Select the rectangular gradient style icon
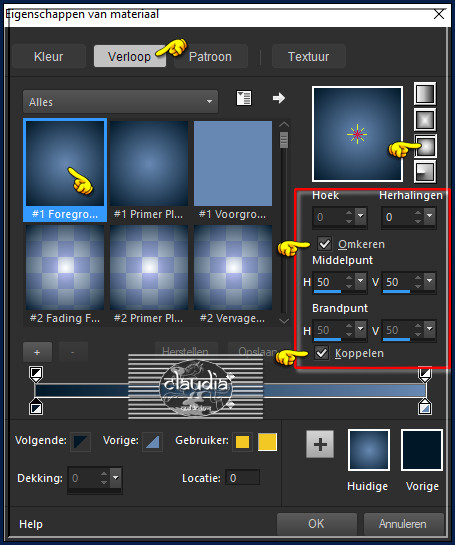This screenshot has width=455, height=545. tap(425, 120)
